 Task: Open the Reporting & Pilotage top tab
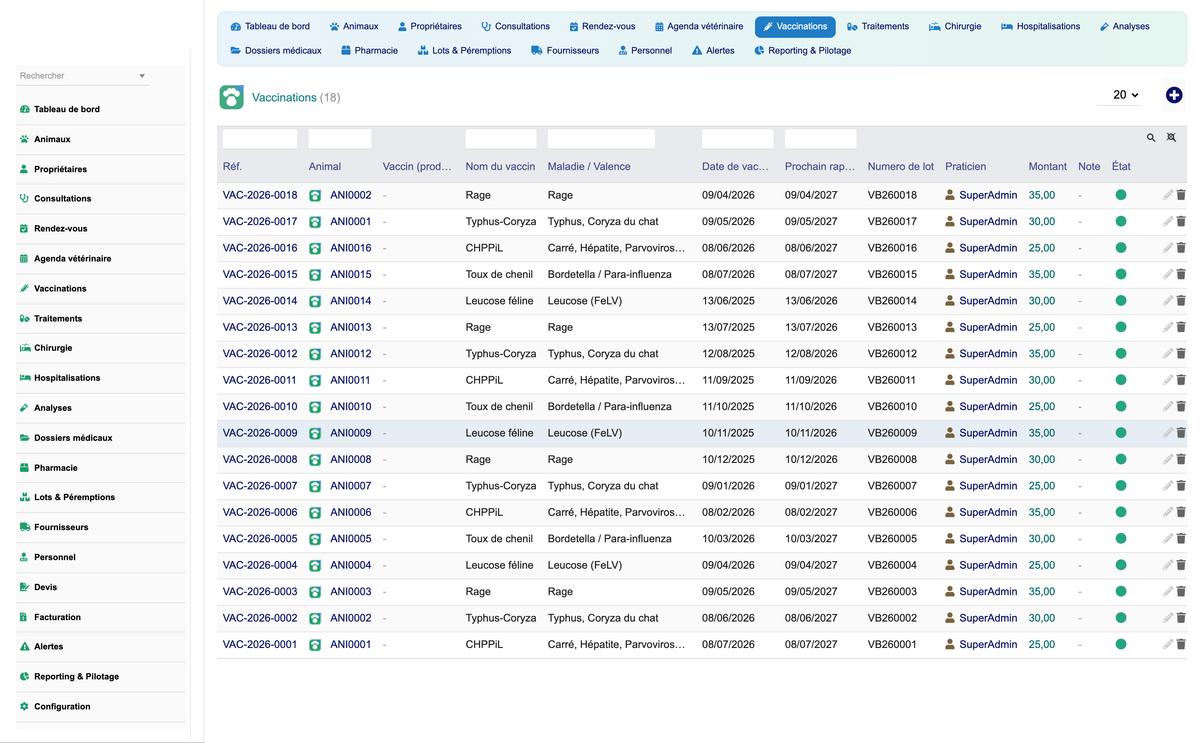tap(803, 50)
